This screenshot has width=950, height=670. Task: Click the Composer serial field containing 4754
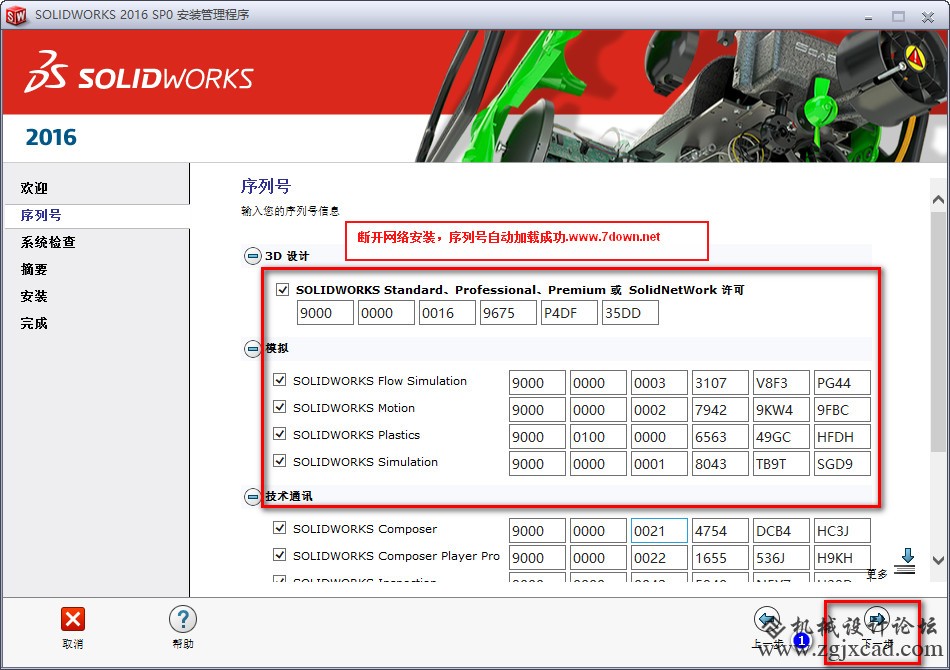720,531
